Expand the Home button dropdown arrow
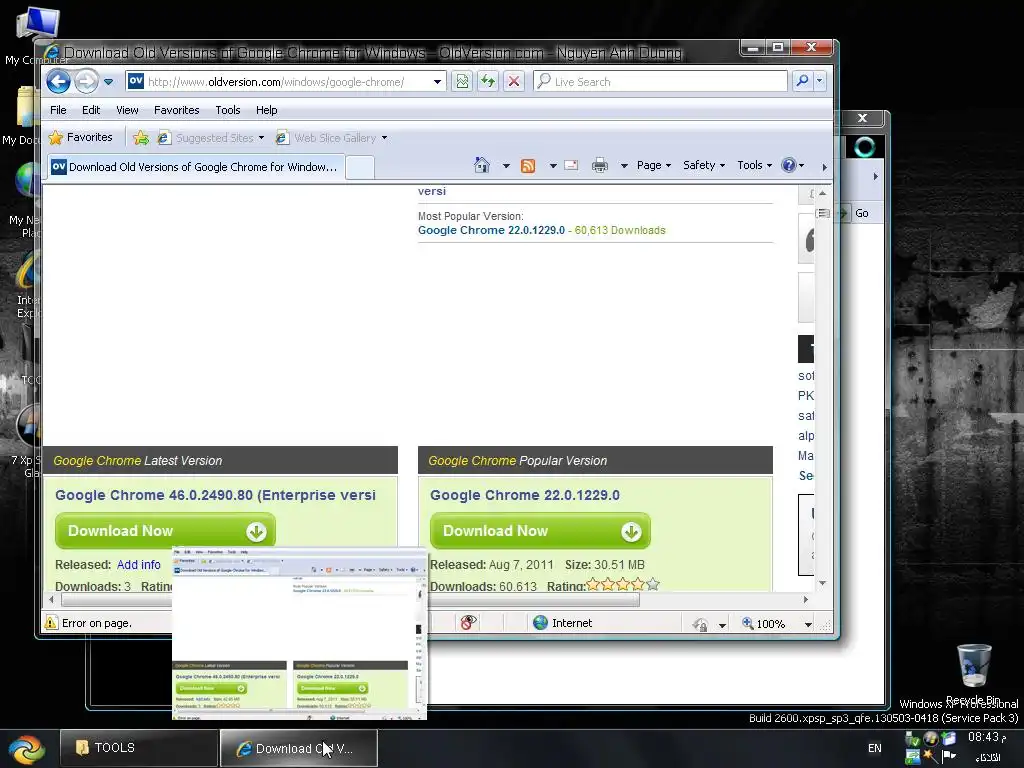Viewport: 1024px width, 768px height. pyautogui.click(x=506, y=166)
